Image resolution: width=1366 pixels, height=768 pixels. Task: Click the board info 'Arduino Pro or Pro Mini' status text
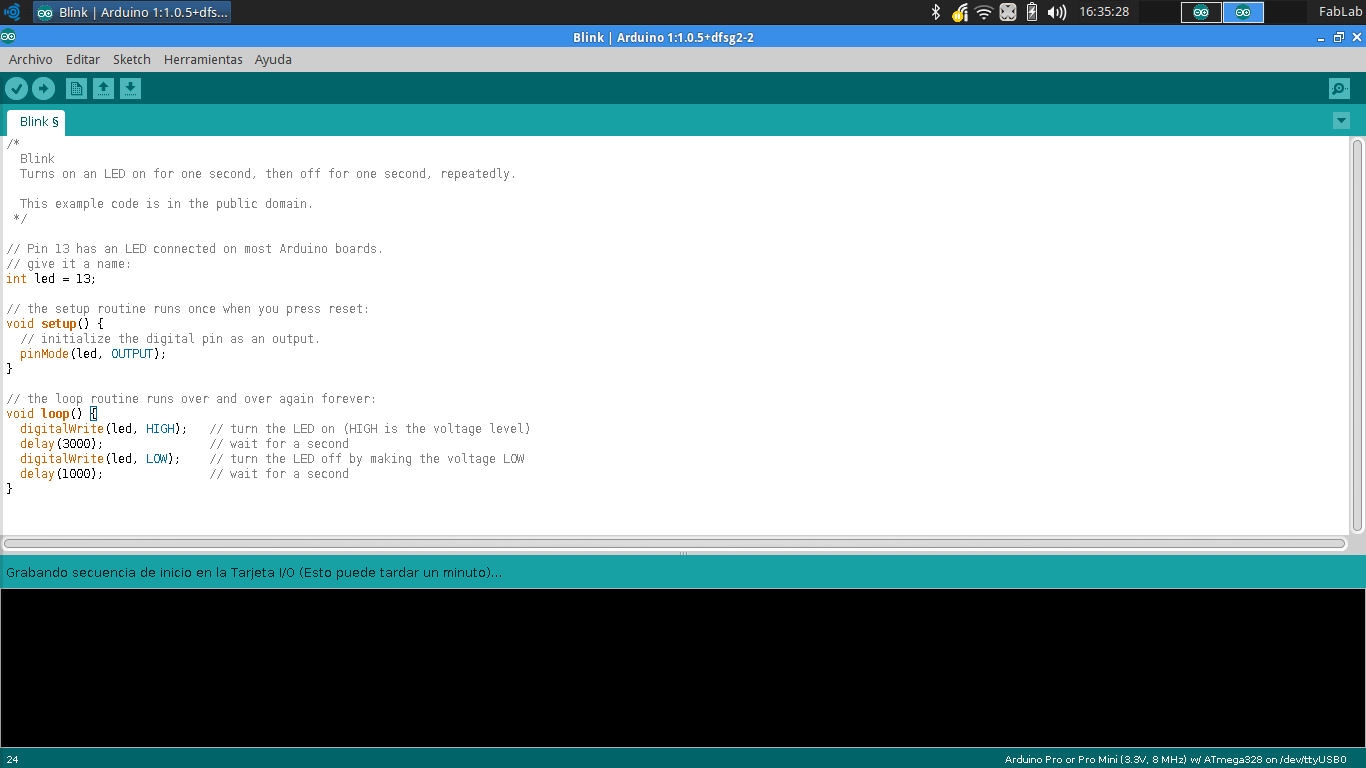pos(1175,760)
